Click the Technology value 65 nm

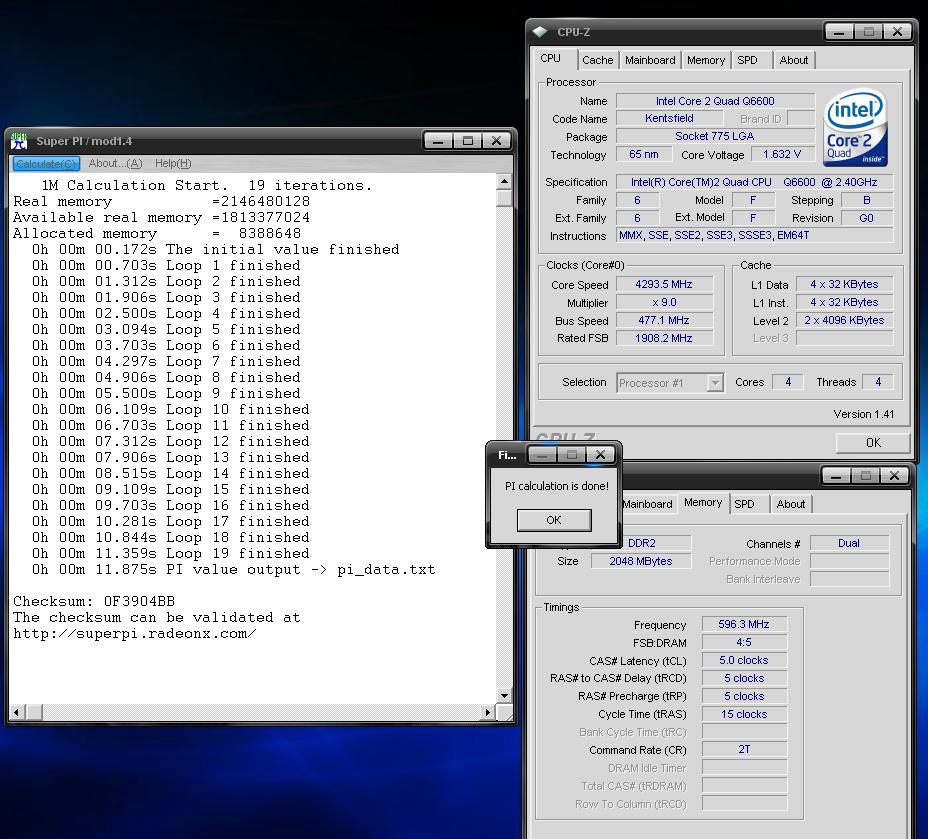click(x=644, y=154)
